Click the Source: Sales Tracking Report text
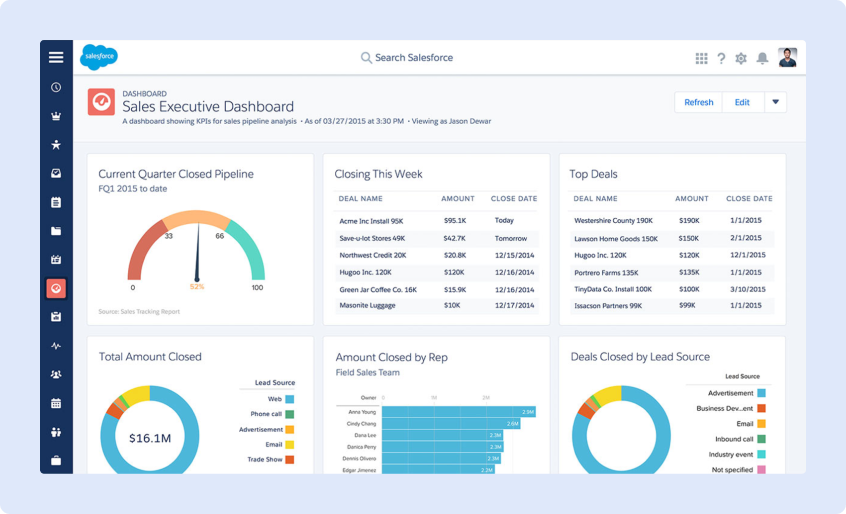The image size is (846, 514). (x=139, y=311)
